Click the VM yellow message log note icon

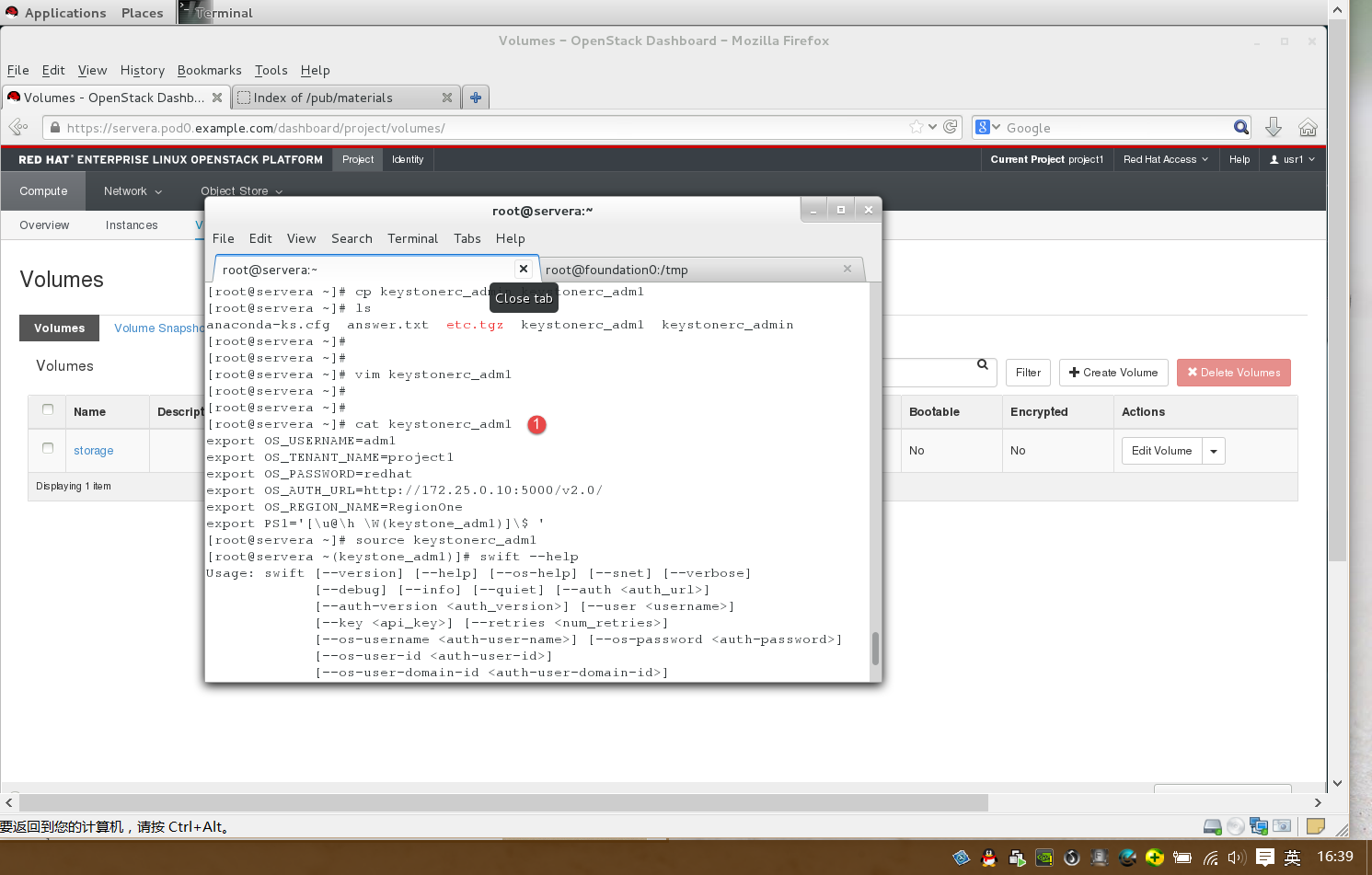point(1316,826)
